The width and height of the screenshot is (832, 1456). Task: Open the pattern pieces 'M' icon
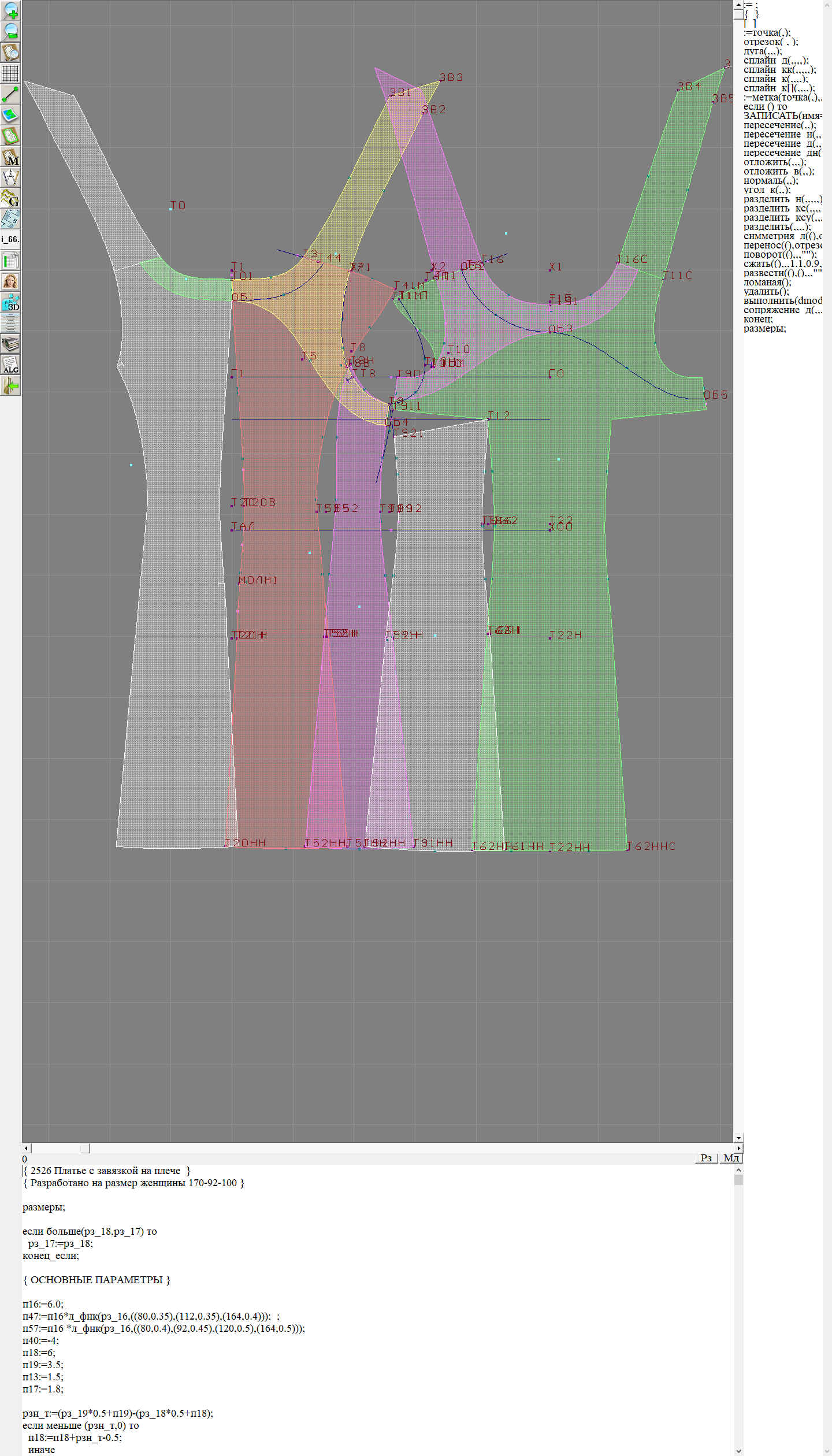pyautogui.click(x=10, y=157)
